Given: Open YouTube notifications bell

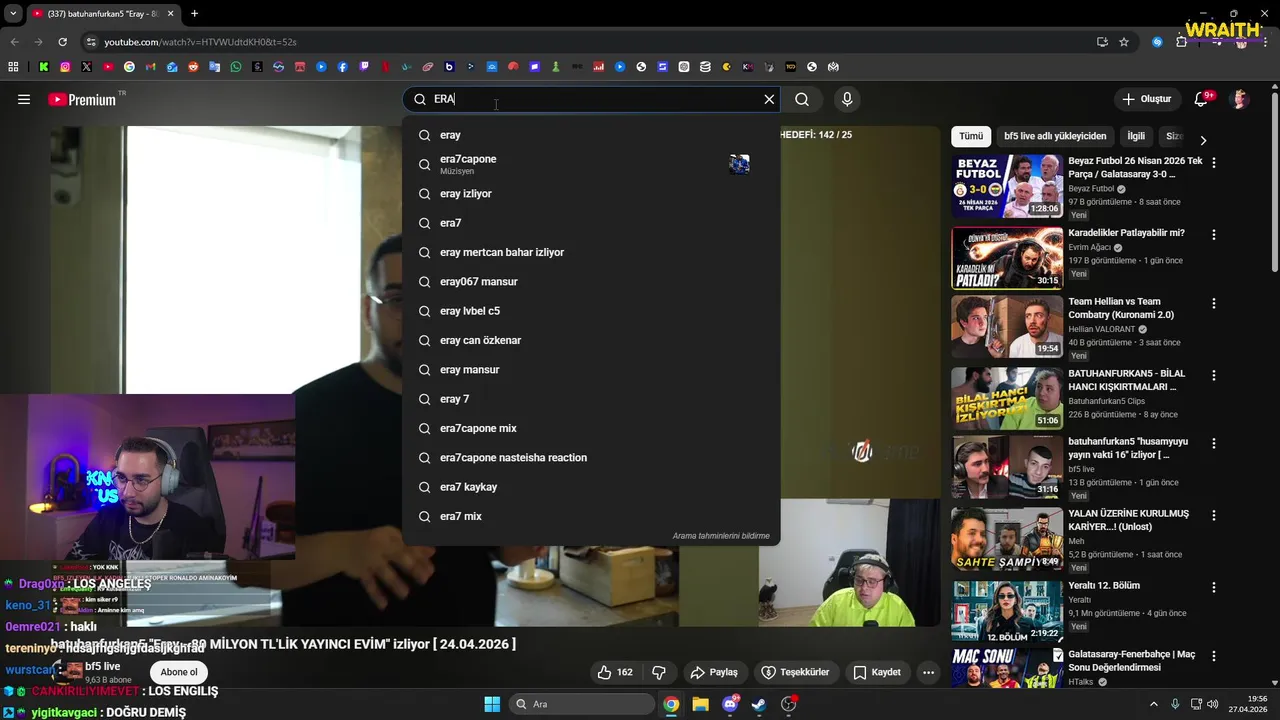Looking at the screenshot, I should (x=1201, y=99).
